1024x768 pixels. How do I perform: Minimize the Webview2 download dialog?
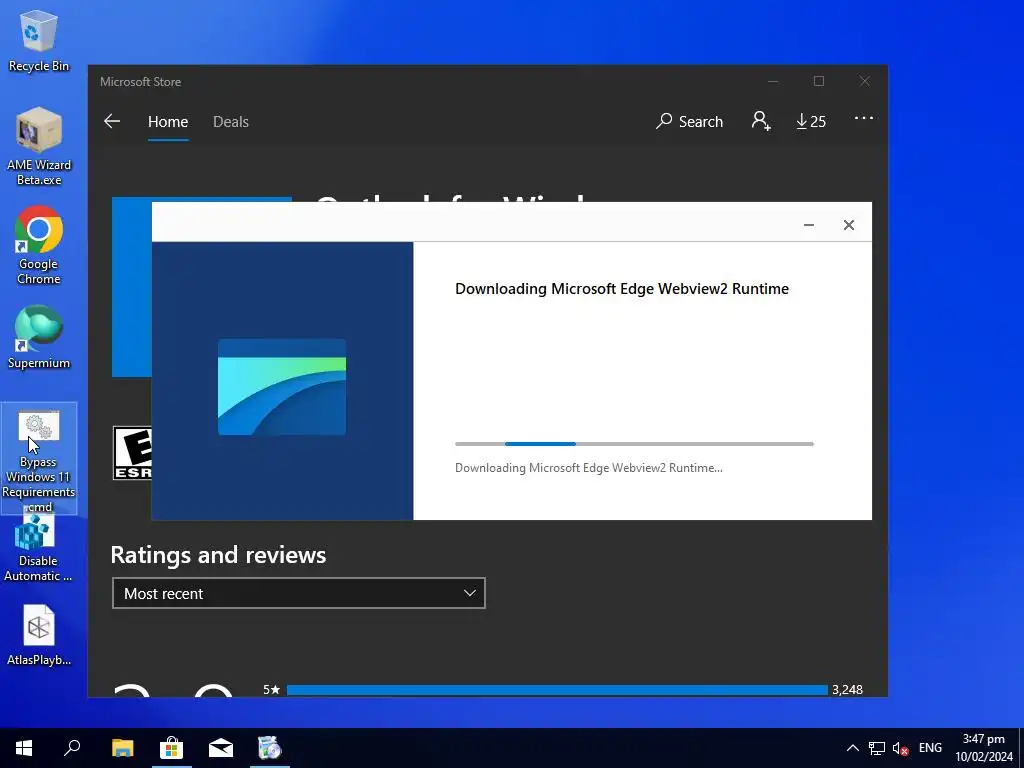coord(808,225)
